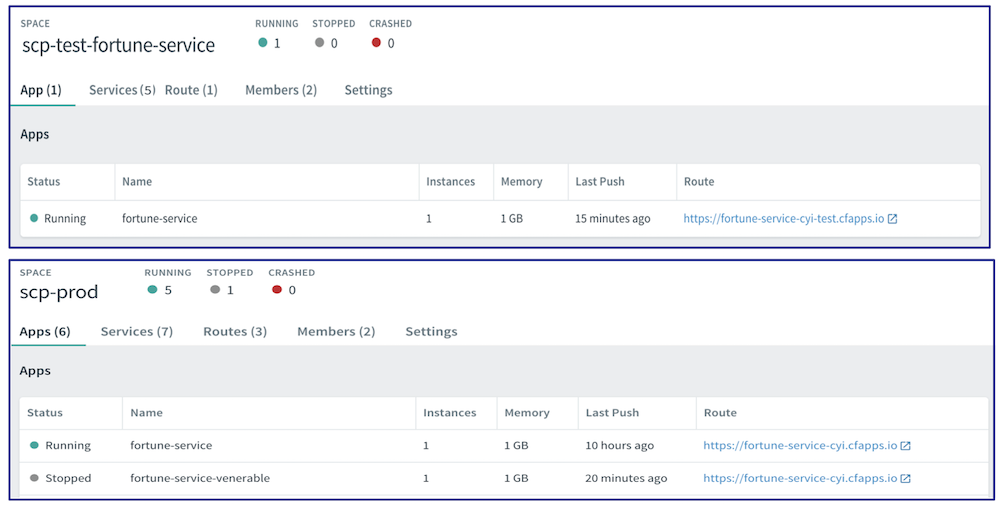Click Memory column header in scp-prod table
The width and height of the screenshot is (1000, 506).
[527, 413]
